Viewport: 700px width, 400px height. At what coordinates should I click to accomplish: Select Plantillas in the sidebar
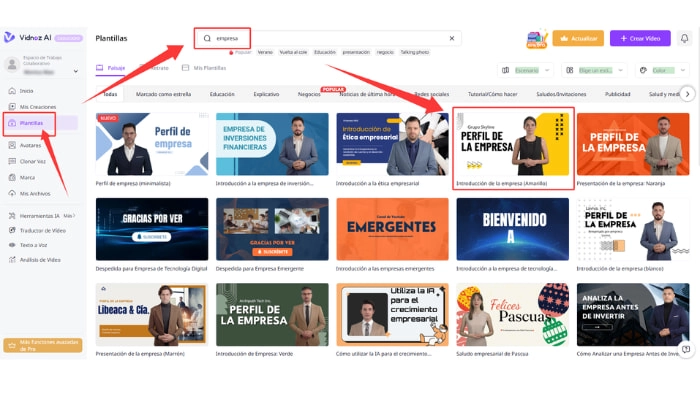pos(31,123)
